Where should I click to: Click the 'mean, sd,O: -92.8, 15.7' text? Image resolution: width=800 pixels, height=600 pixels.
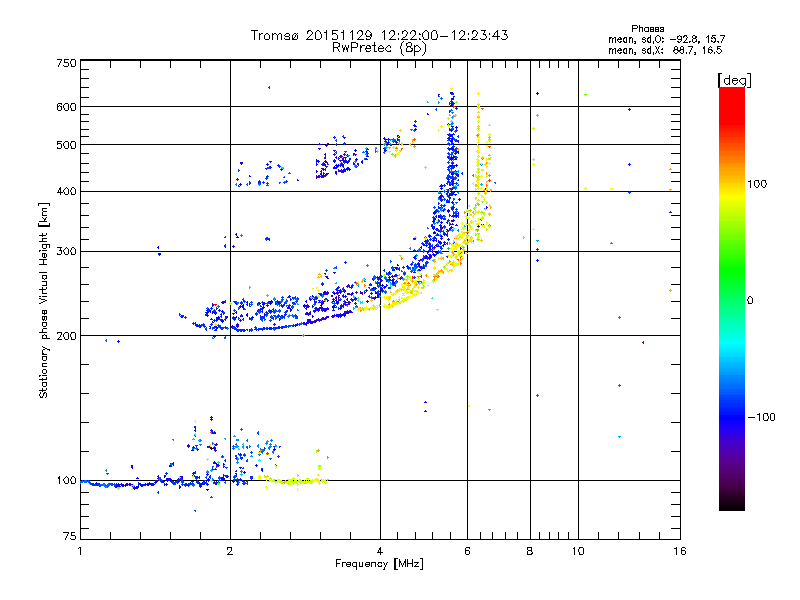coord(666,39)
